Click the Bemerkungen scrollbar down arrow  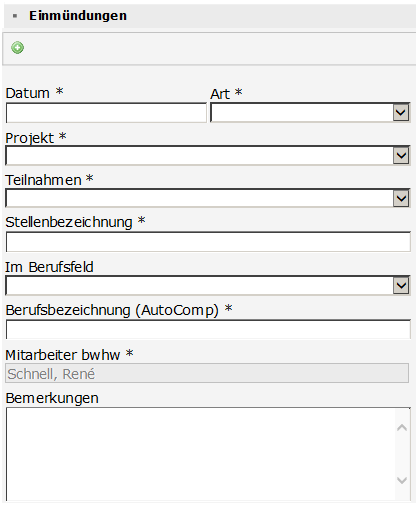click(402, 480)
